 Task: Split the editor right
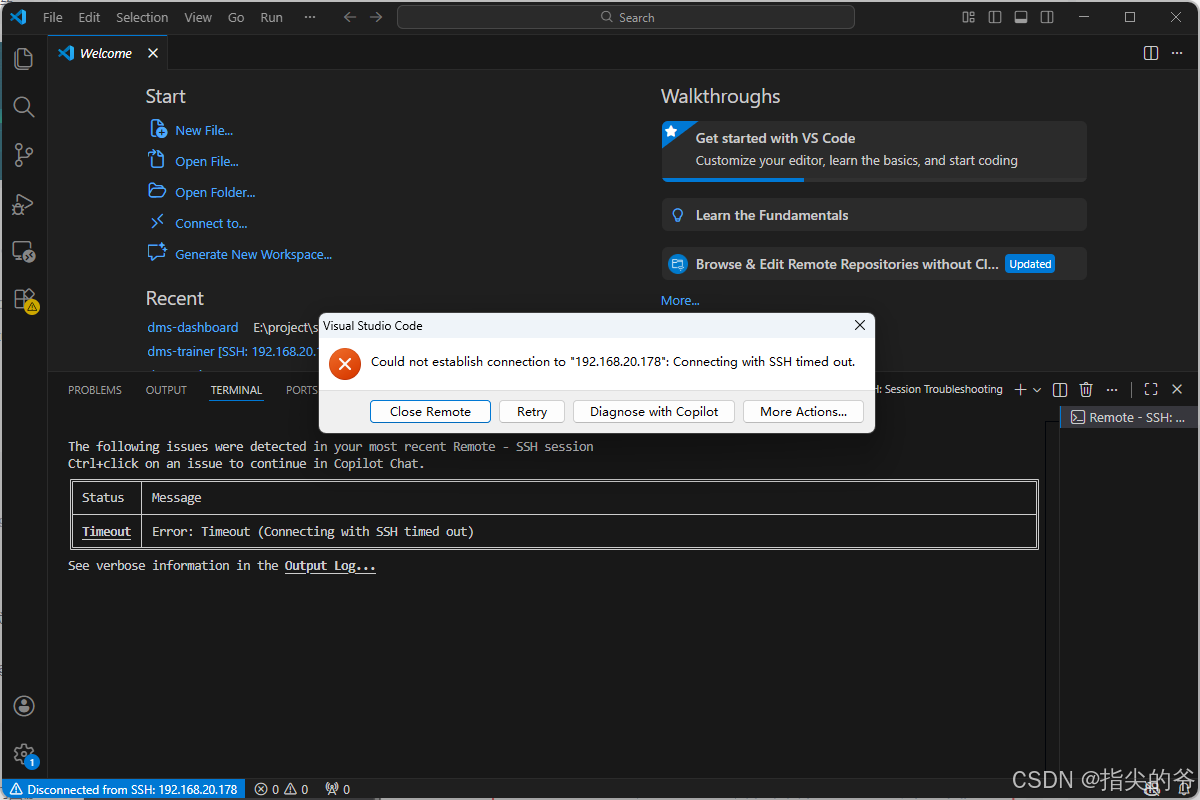1151,53
